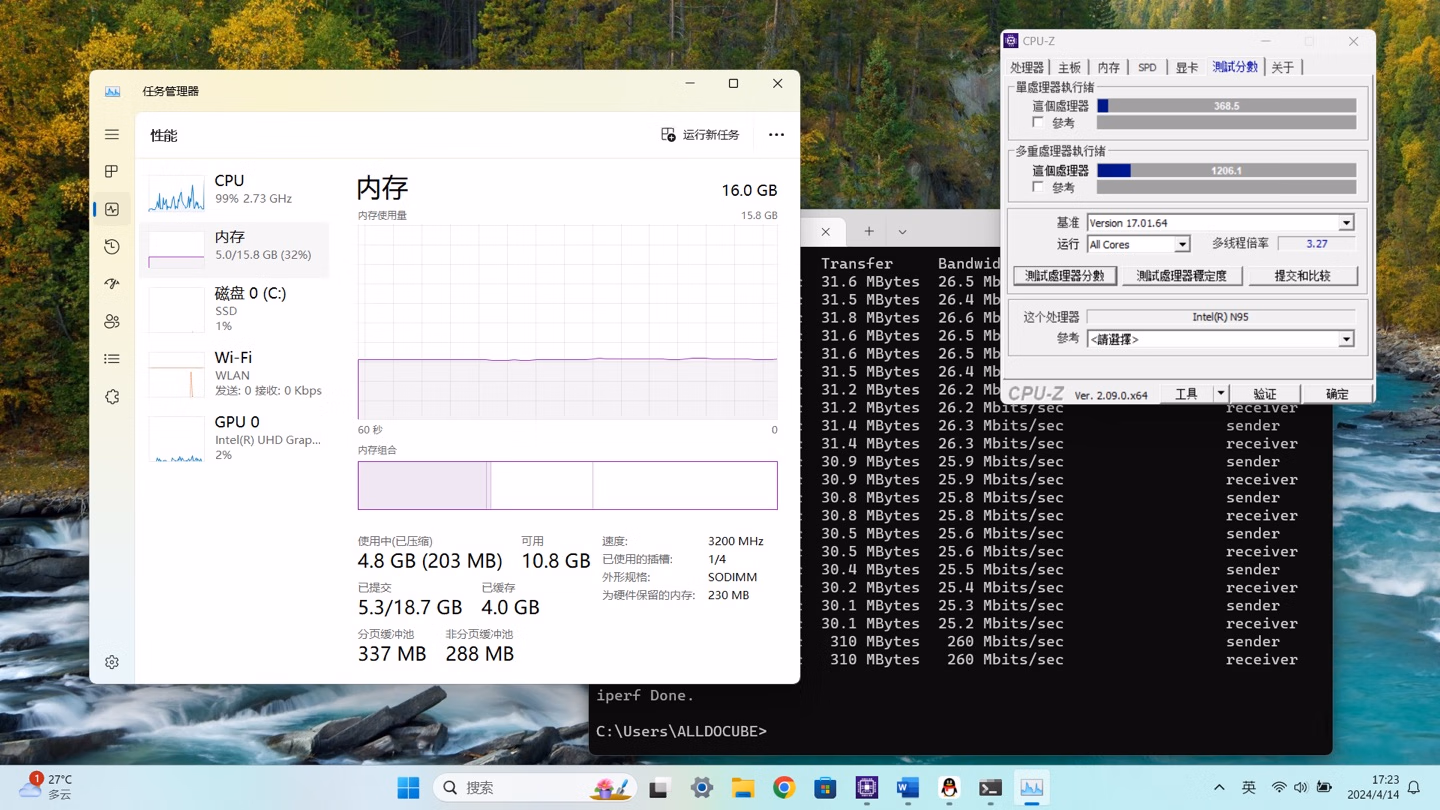
Task: Click 測試處理器穩定度 stress CPU button
Action: click(1182, 276)
